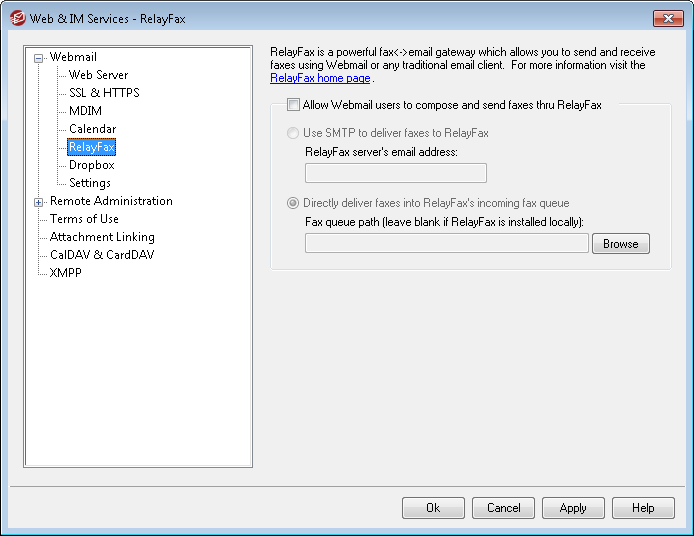Open Terms of Use page
Image resolution: width=694 pixels, height=536 pixels.
click(84, 219)
